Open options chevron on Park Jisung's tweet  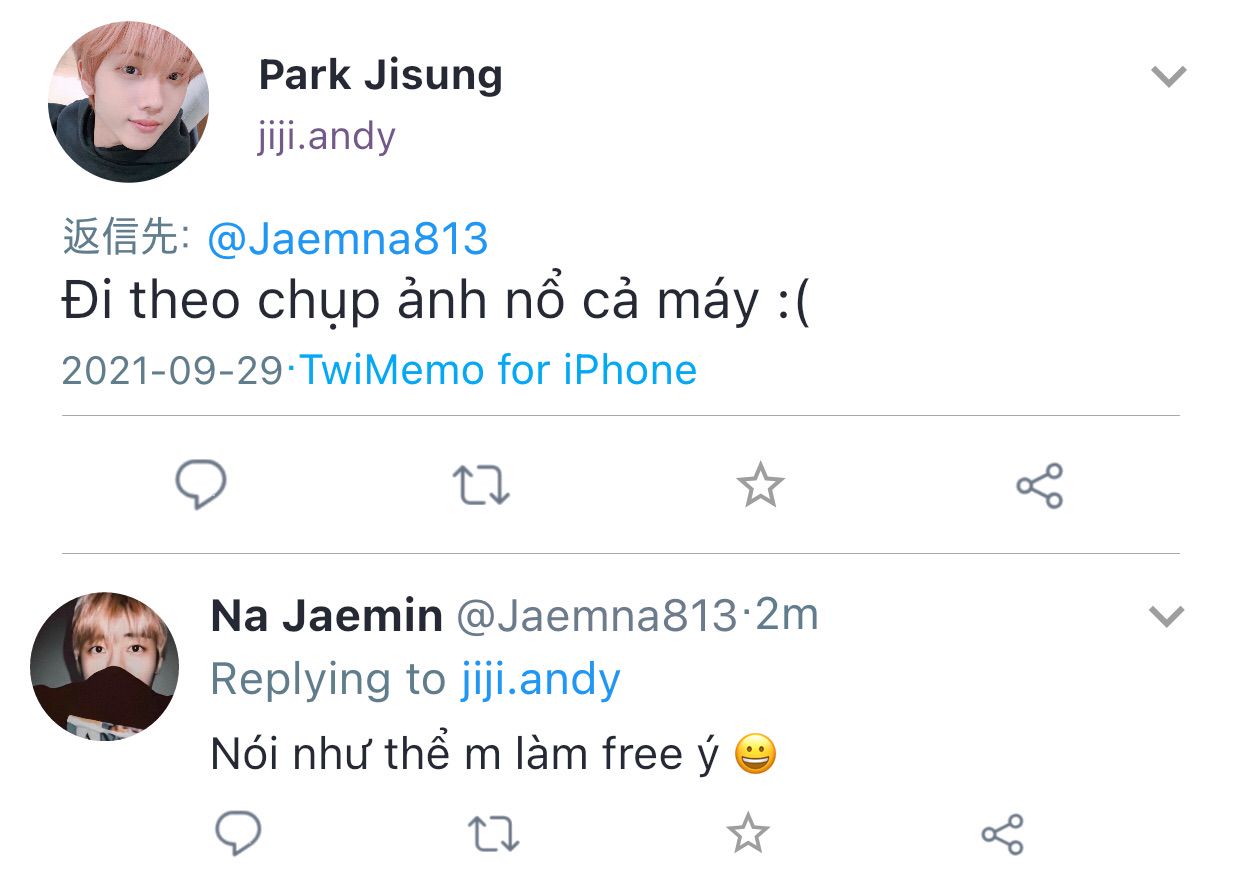point(1168,76)
